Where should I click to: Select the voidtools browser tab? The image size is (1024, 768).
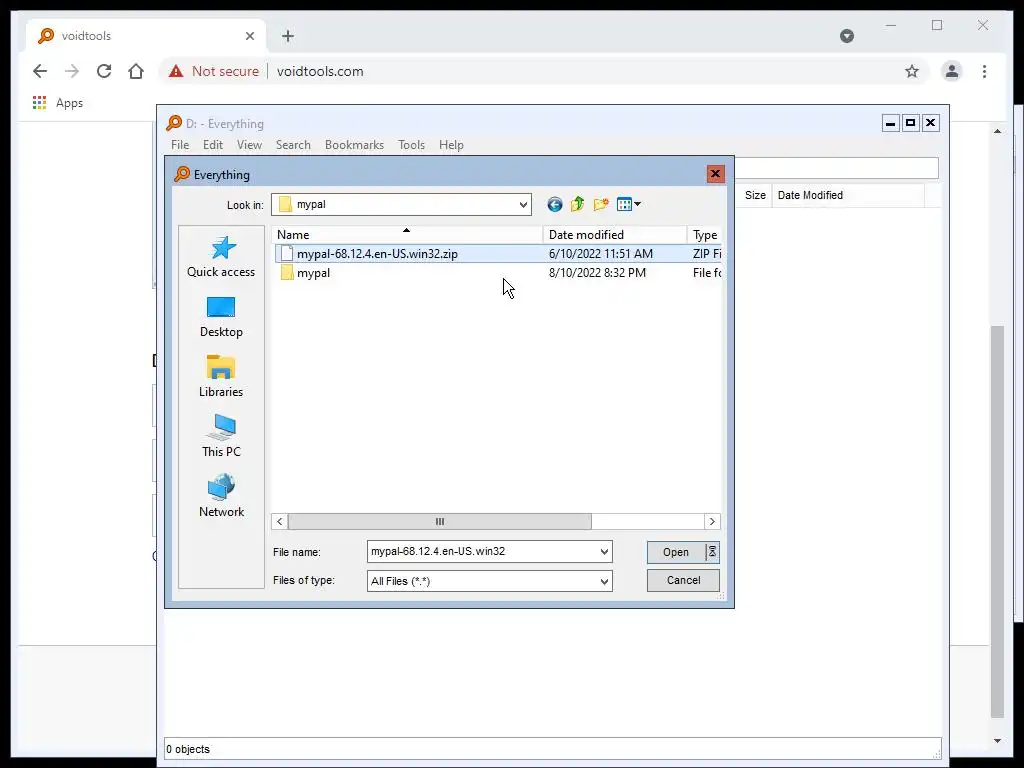point(146,36)
